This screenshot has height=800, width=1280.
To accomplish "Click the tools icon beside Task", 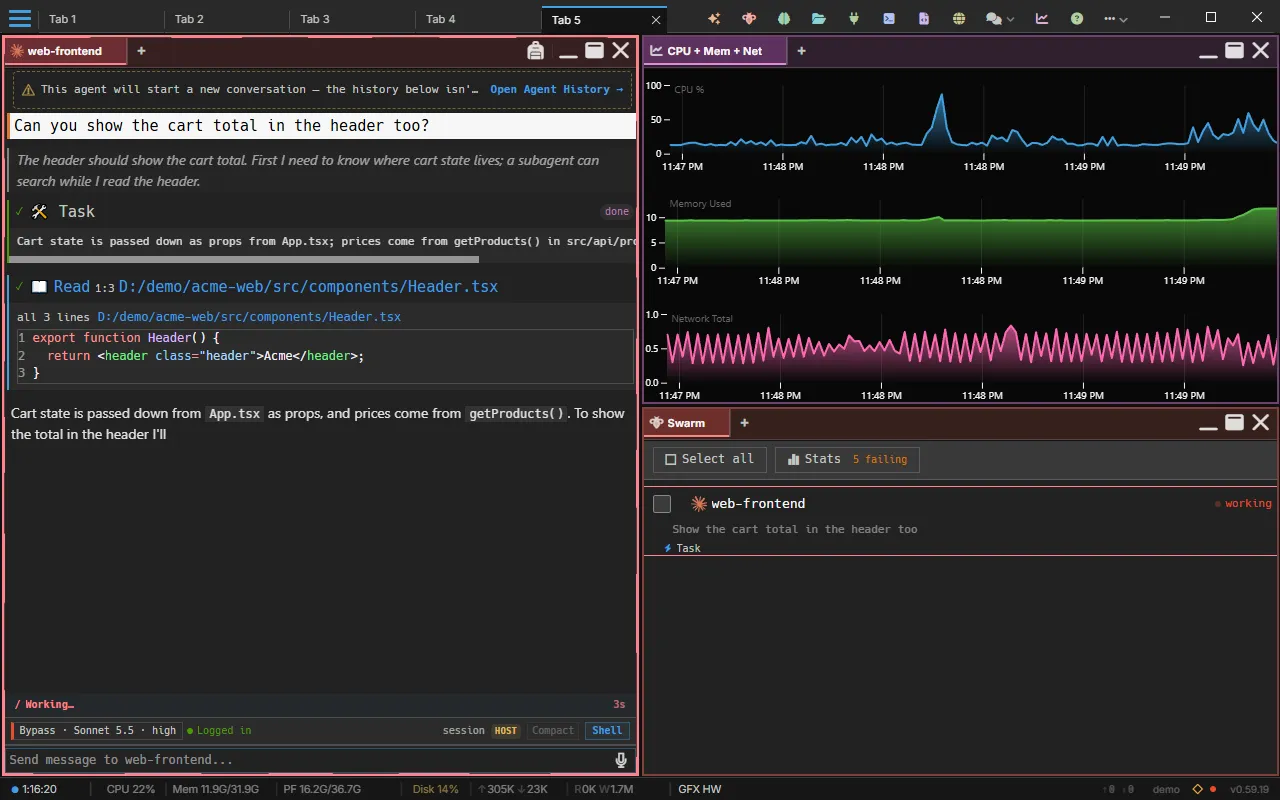I will tap(40, 211).
